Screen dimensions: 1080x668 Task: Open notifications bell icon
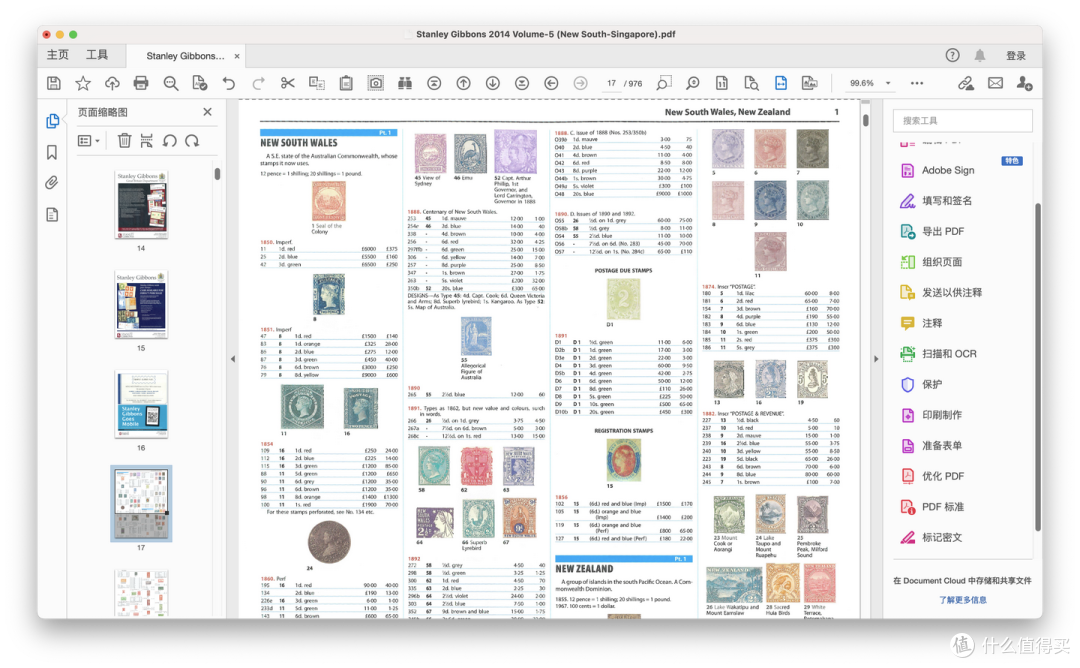pos(979,55)
